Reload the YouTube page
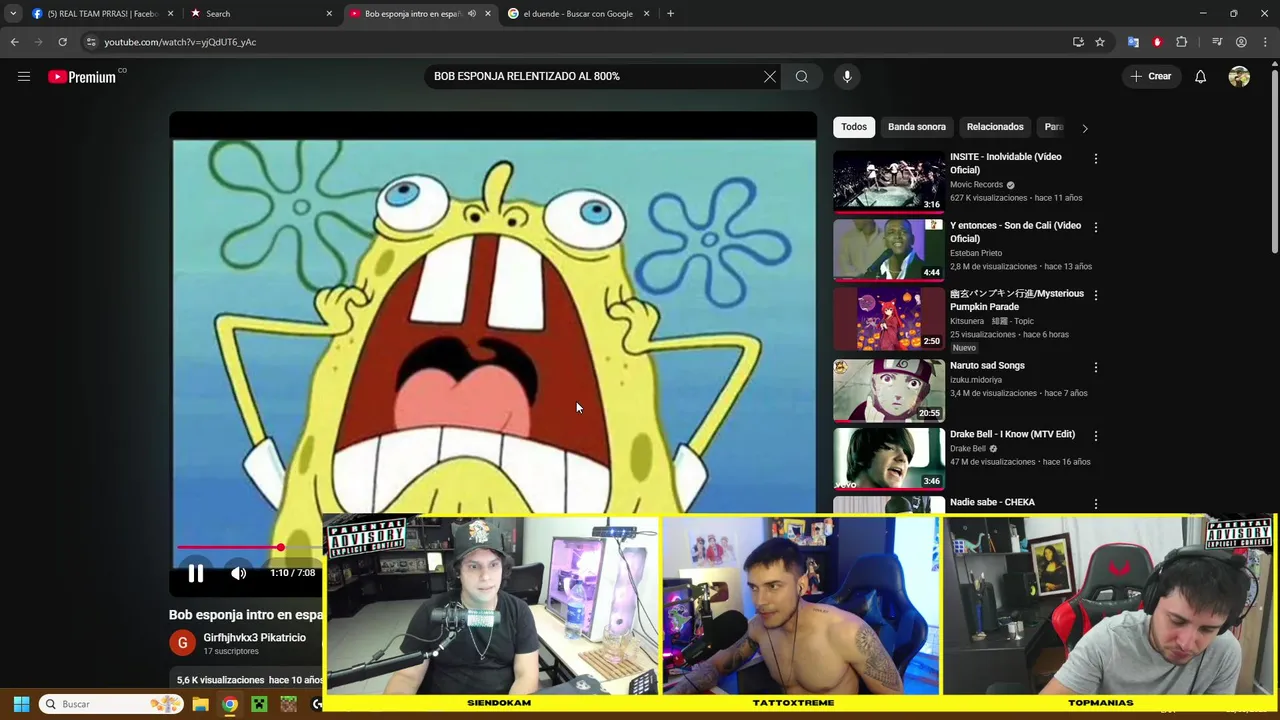1280x720 pixels. tap(62, 42)
